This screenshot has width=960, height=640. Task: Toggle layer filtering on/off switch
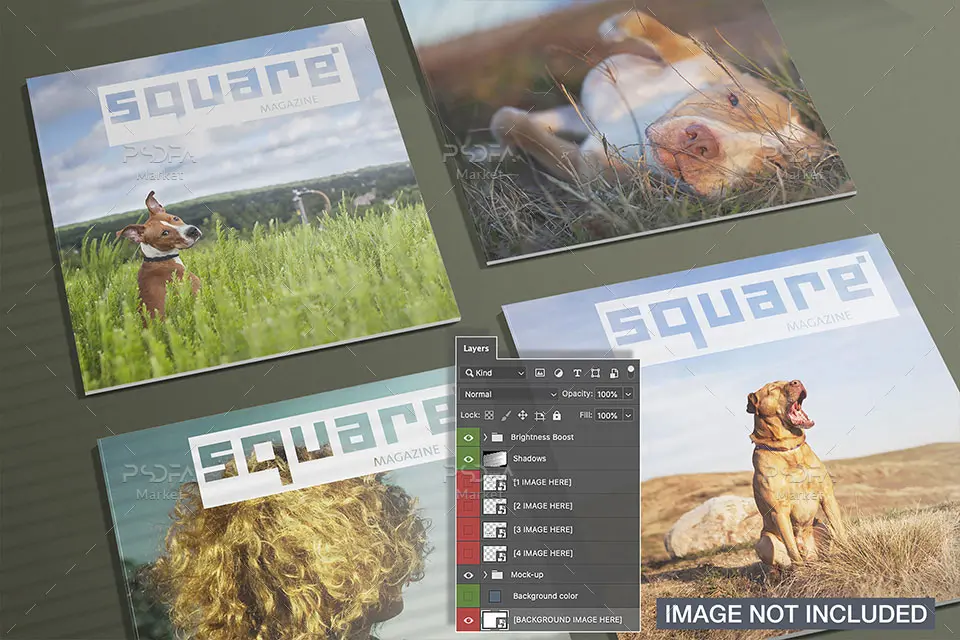click(631, 371)
